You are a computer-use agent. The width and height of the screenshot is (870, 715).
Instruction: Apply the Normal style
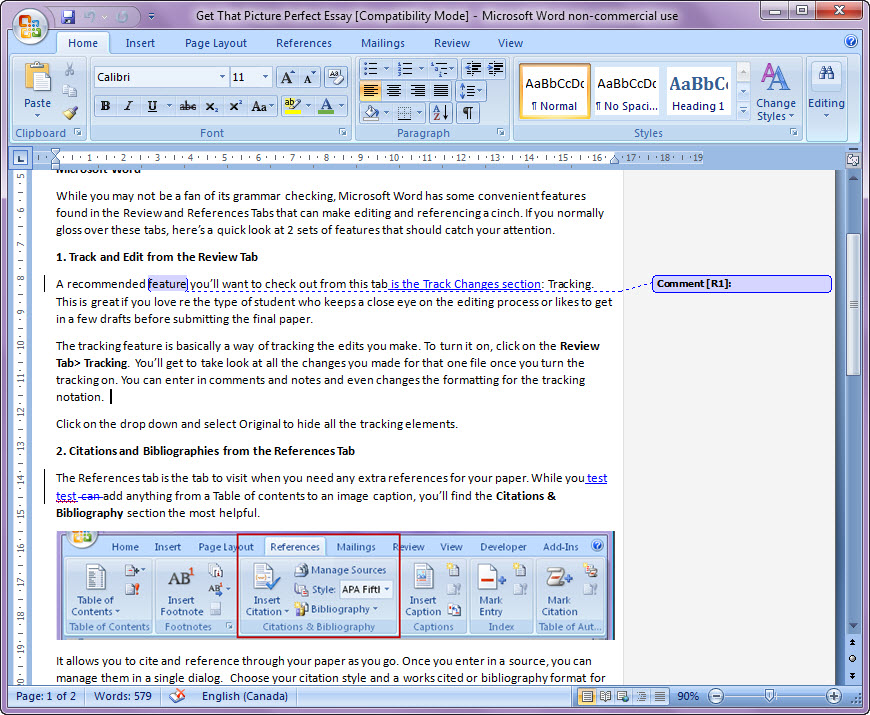[x=554, y=92]
